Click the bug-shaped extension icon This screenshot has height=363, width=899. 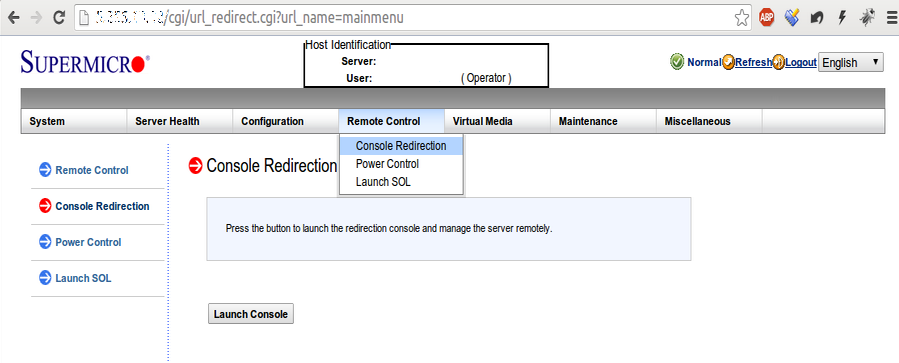(867, 18)
